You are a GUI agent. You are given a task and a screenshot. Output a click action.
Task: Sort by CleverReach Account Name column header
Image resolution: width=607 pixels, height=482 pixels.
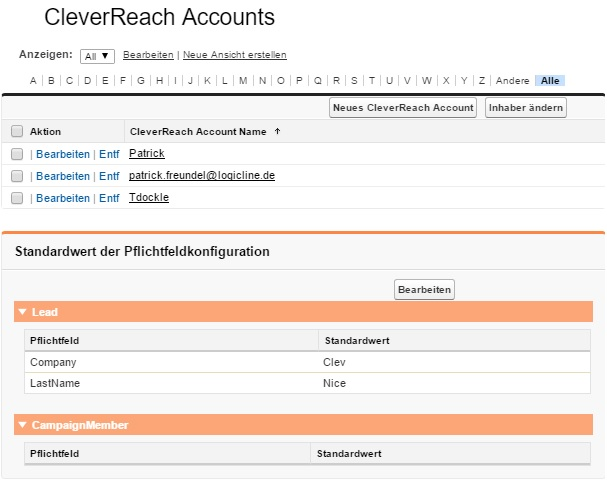[198, 132]
